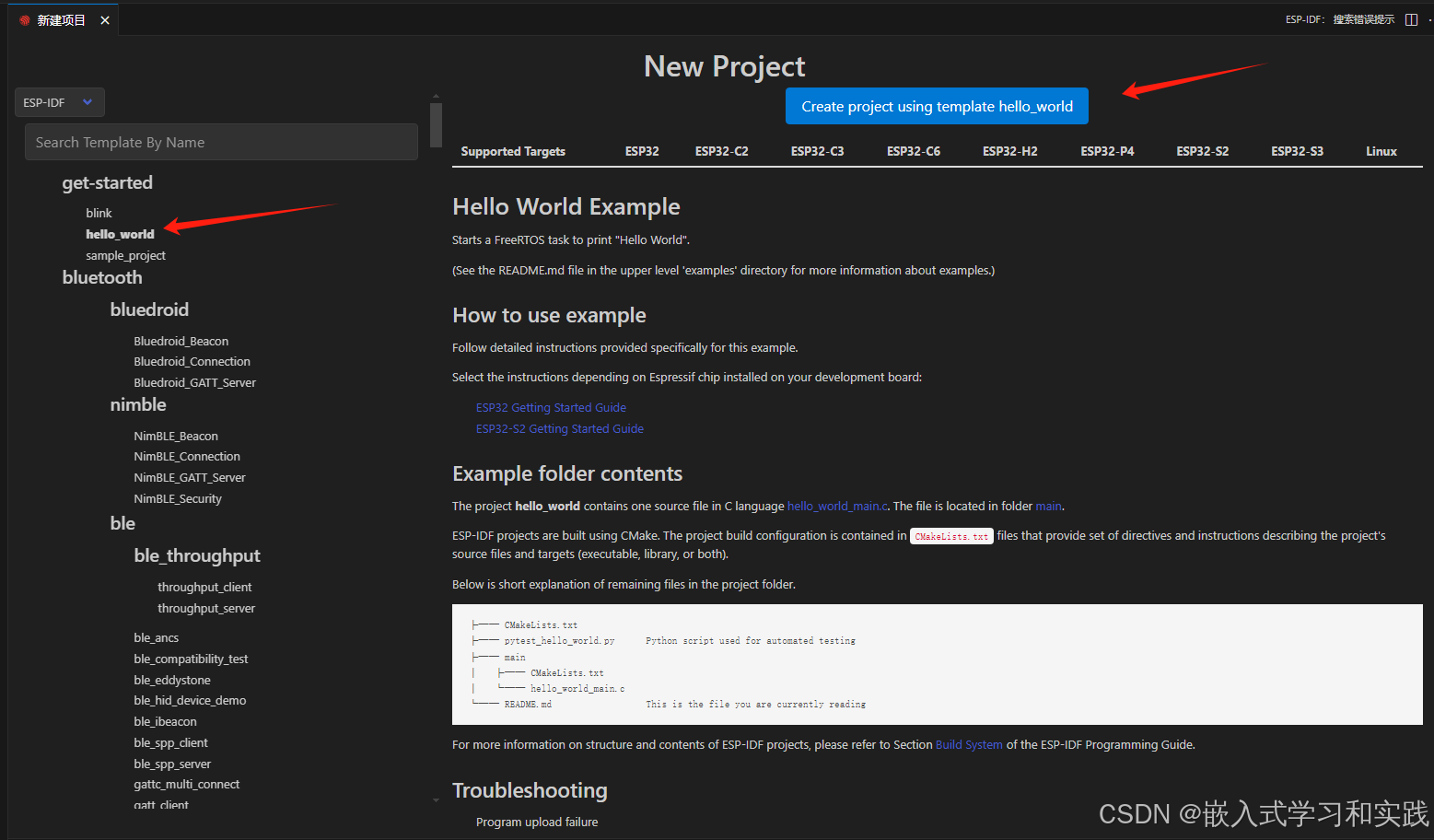This screenshot has width=1434, height=840.
Task: Click the nimble subcategory heading
Action: 138,404
